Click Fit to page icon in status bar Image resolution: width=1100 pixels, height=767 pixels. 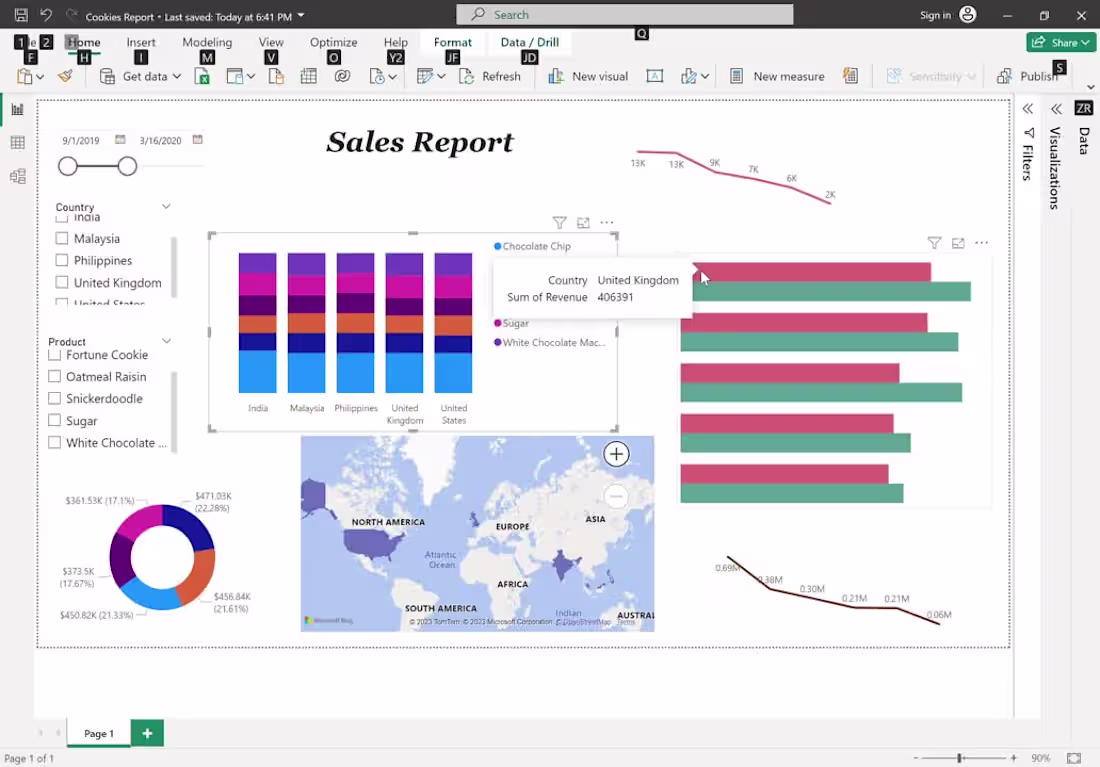(x=1073, y=758)
